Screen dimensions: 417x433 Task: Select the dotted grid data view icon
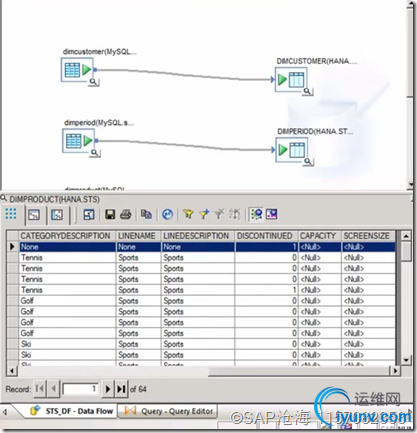coord(11,214)
